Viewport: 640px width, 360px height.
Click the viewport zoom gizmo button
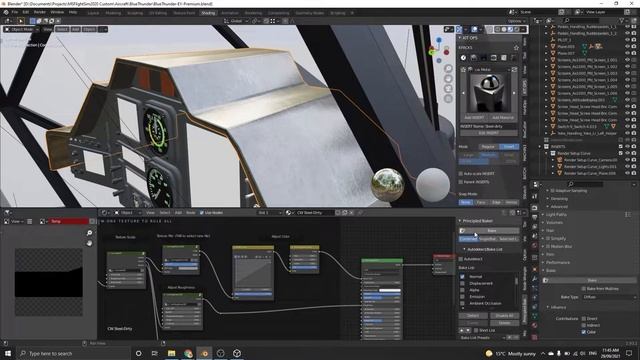click(449, 68)
